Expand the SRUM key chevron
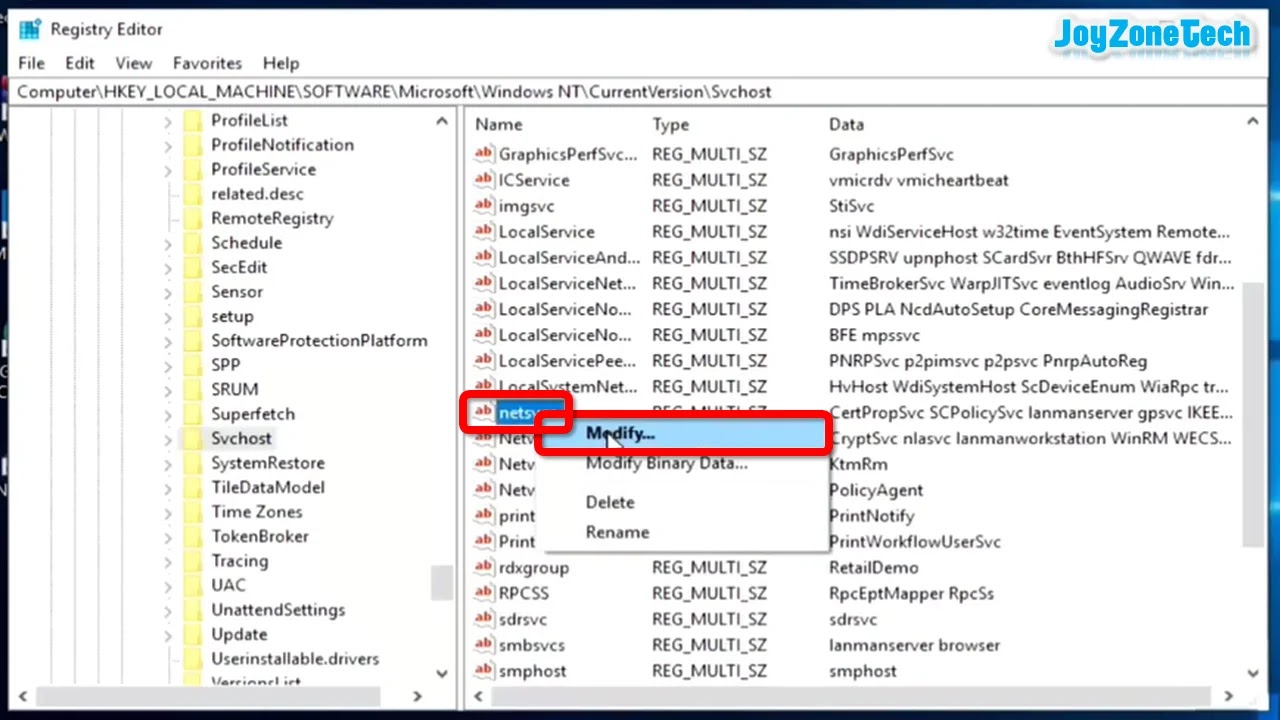Viewport: 1280px width, 720px height. pos(167,390)
